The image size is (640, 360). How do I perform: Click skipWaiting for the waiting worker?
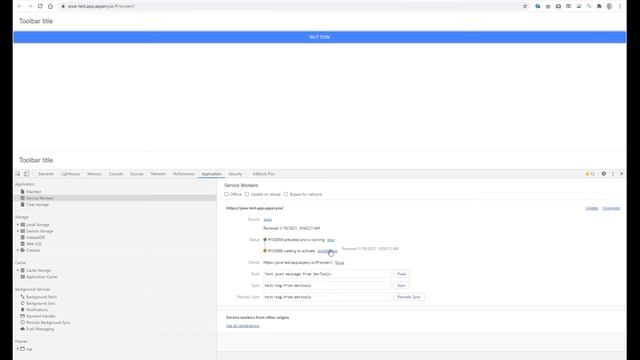point(327,251)
